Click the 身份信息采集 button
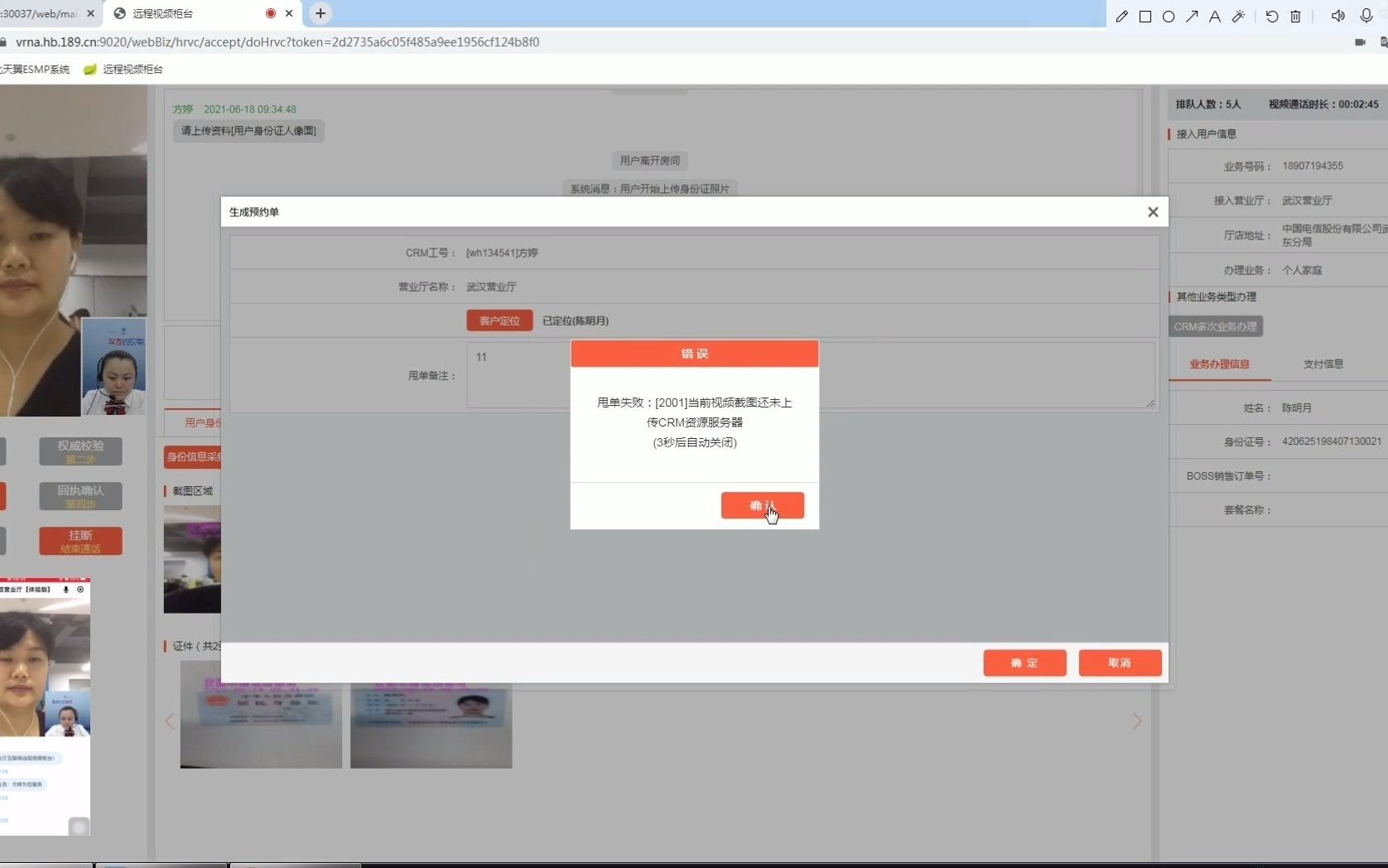Image resolution: width=1388 pixels, height=868 pixels. point(193,456)
